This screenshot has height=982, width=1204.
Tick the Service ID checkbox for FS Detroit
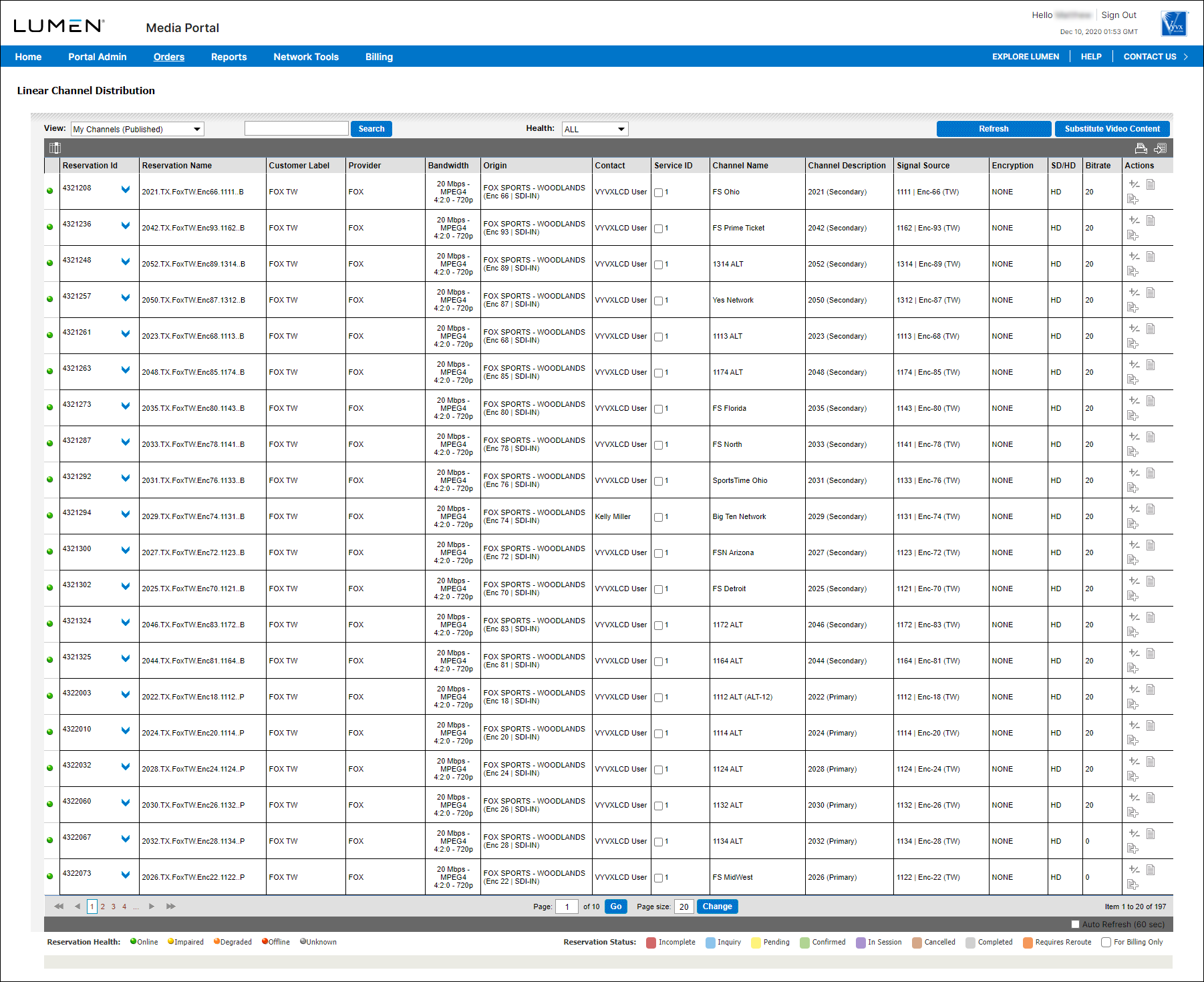[x=658, y=589]
